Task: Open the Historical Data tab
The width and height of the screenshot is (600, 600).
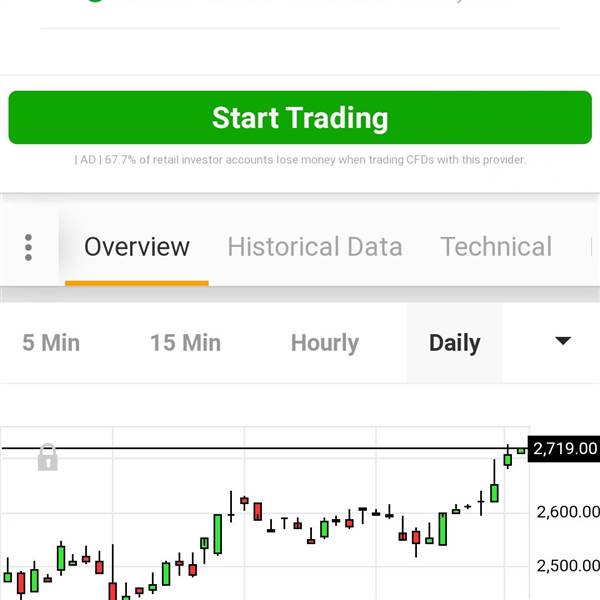Action: click(x=315, y=247)
